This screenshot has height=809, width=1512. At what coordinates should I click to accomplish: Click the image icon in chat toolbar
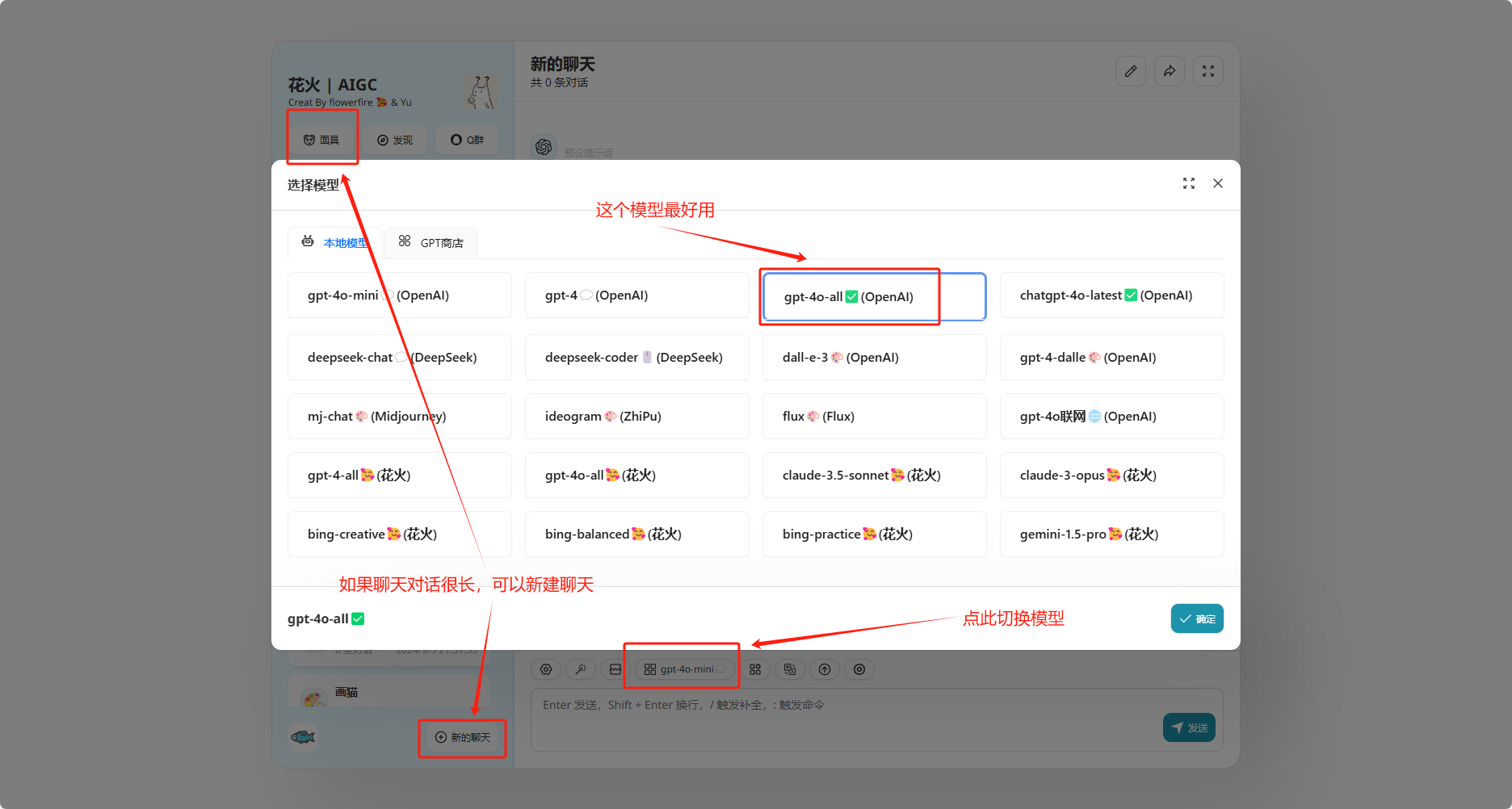615,669
